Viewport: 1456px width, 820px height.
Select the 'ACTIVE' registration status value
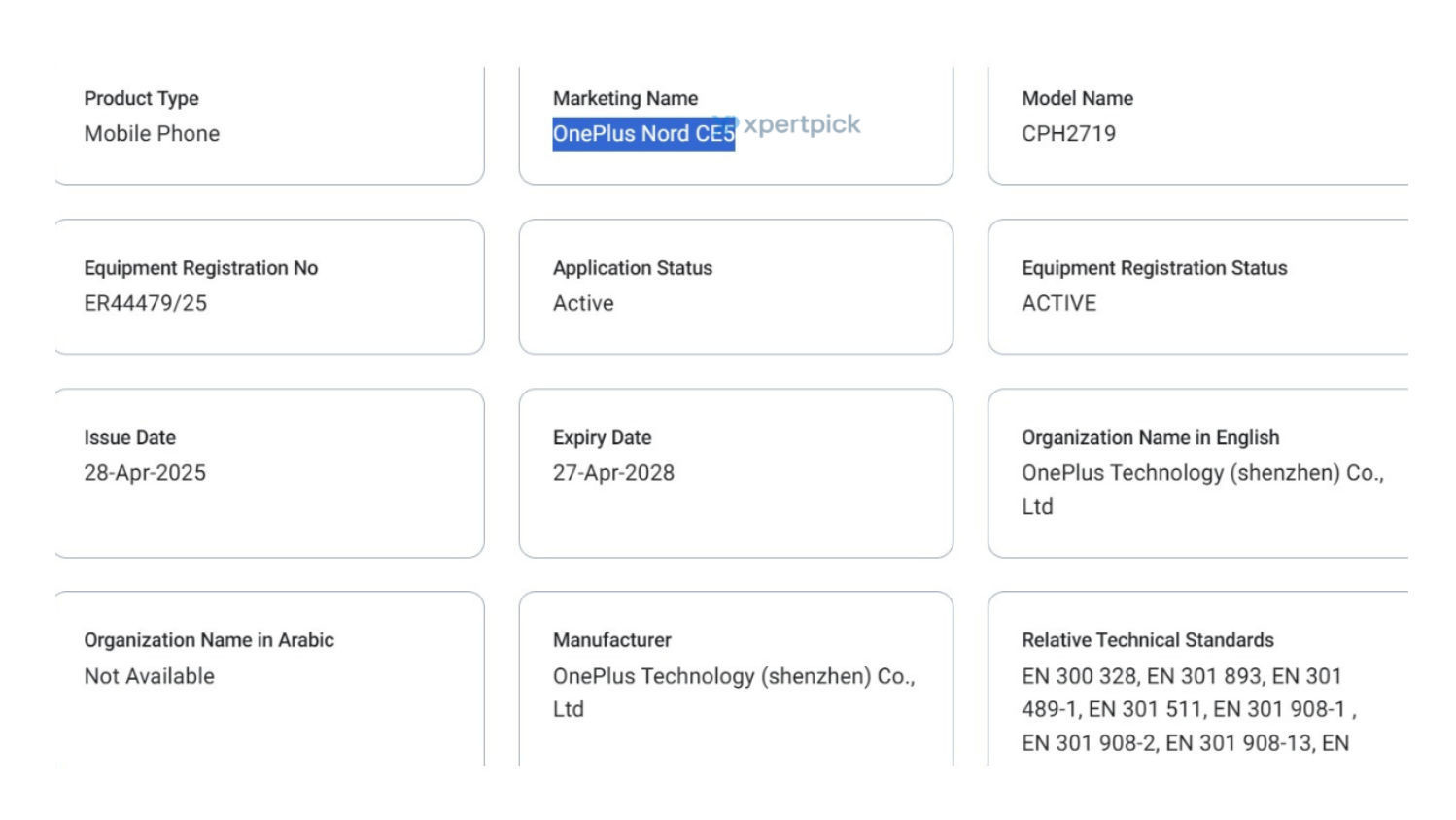(1058, 303)
